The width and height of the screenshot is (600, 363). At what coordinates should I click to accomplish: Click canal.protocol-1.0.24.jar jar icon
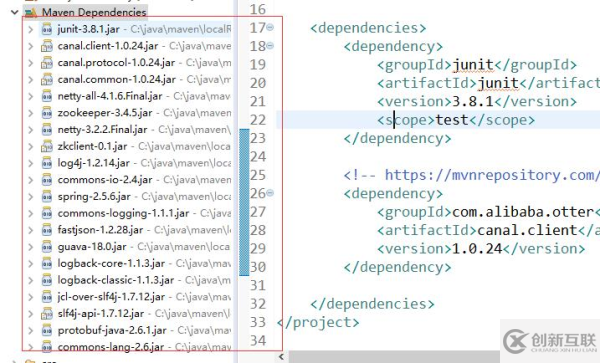47,63
